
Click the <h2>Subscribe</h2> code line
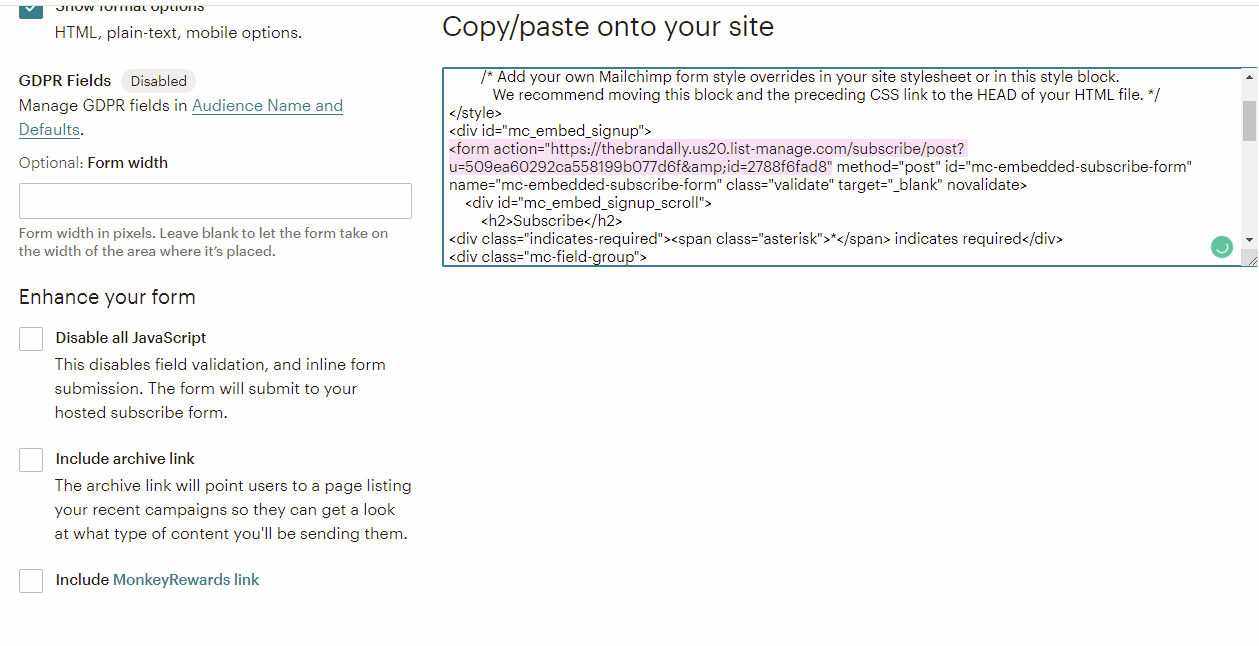pyautogui.click(x=551, y=221)
